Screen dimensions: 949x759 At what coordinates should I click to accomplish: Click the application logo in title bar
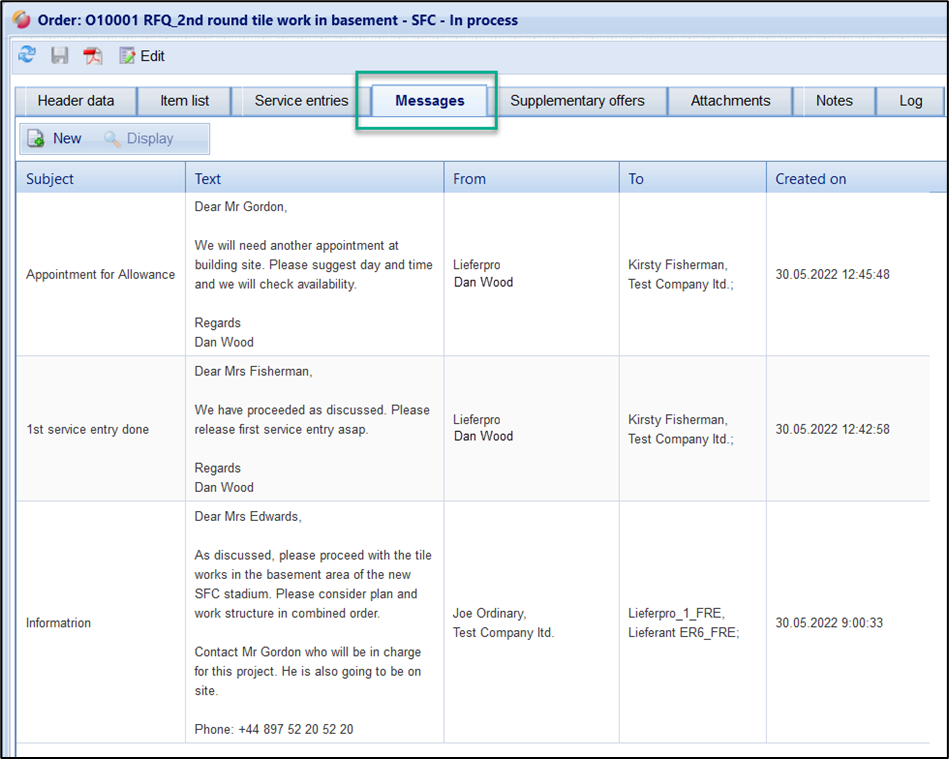click(21, 20)
